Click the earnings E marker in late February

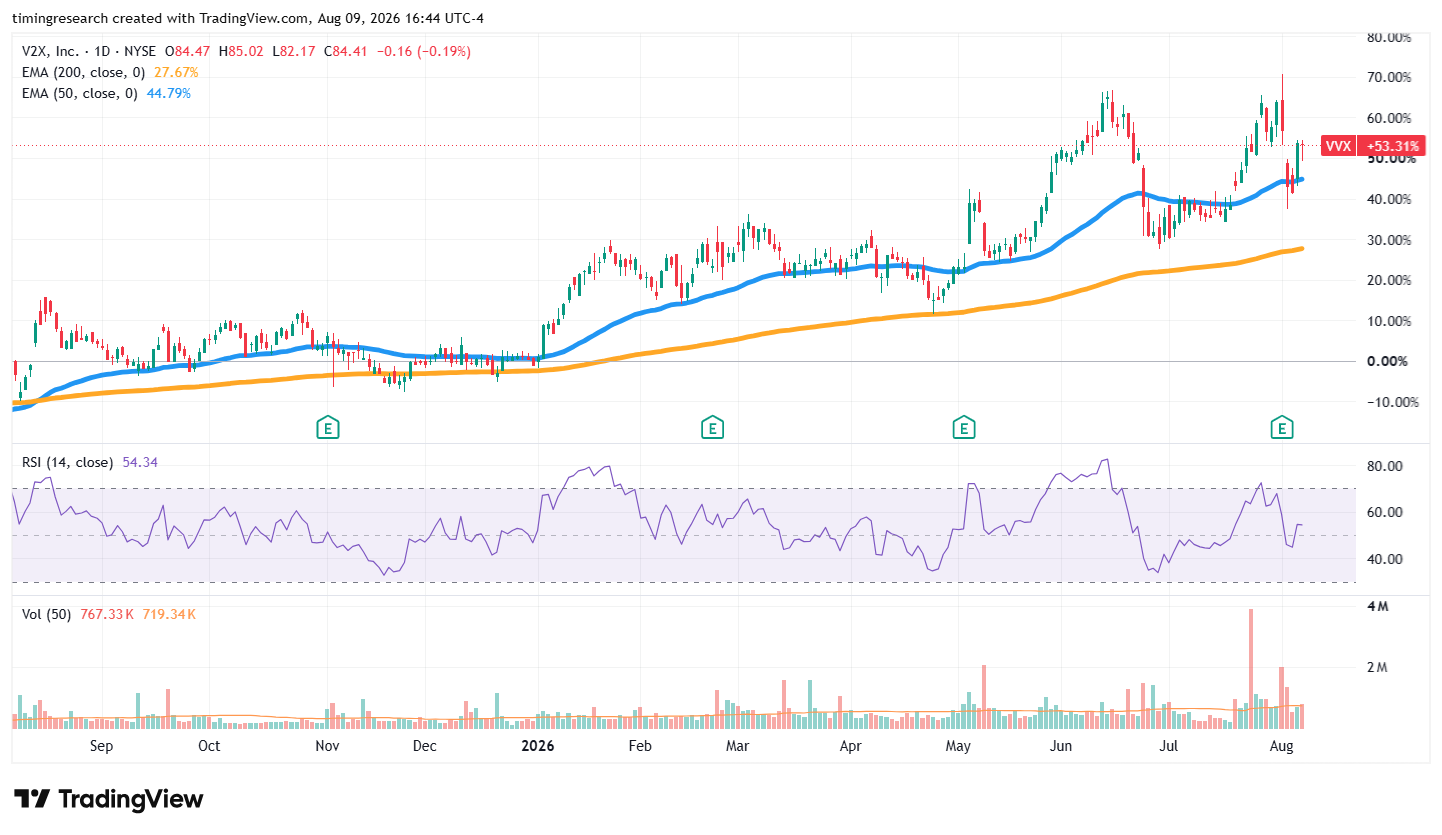coord(712,428)
